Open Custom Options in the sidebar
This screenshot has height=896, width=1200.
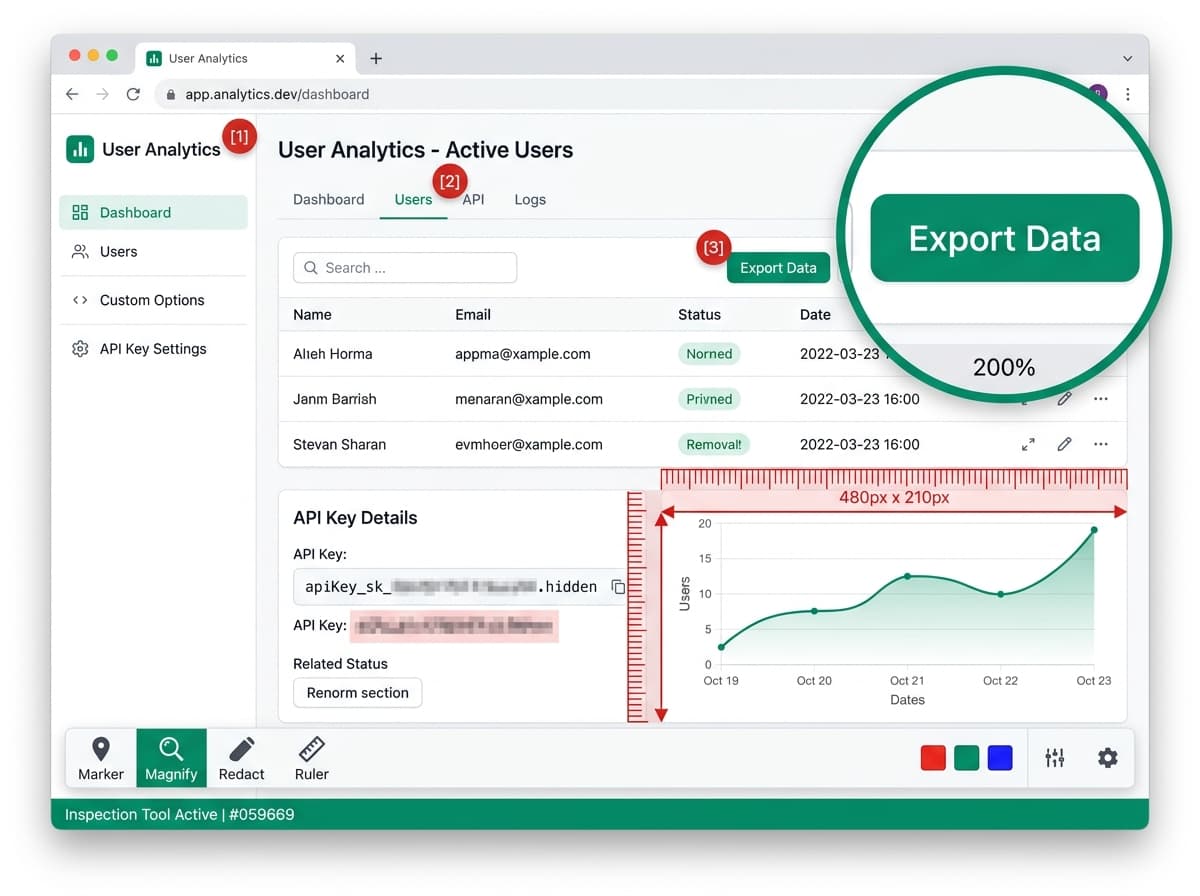tap(153, 300)
